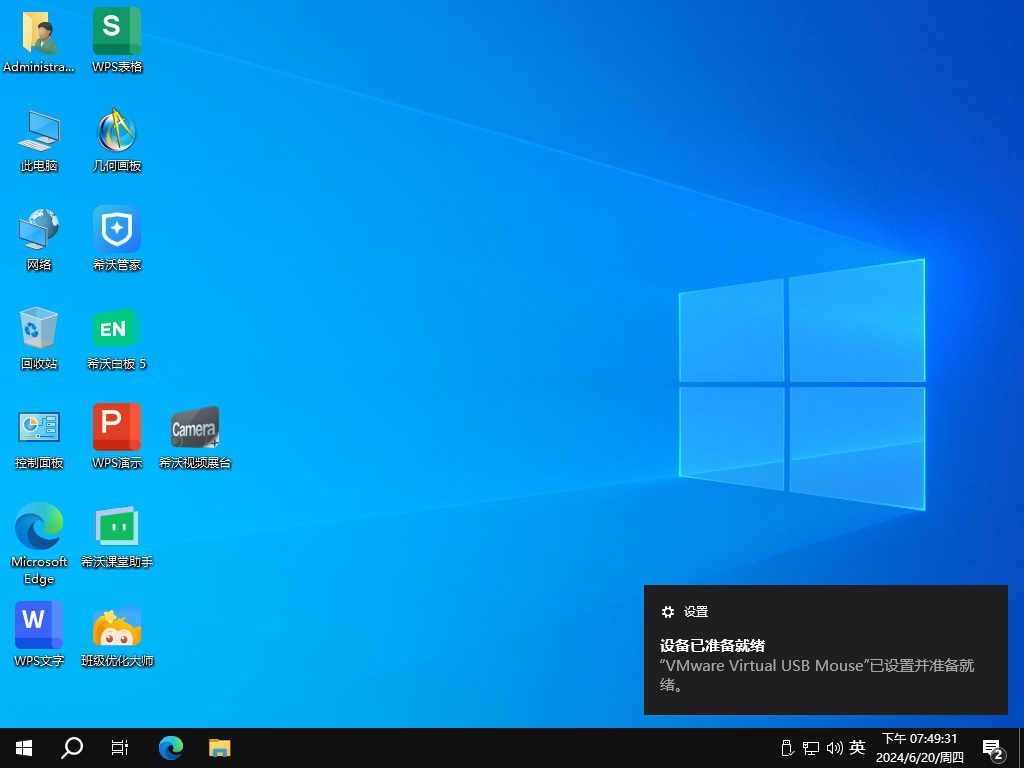
Task: Select the 此电脑 desktop icon
Action: 39,140
